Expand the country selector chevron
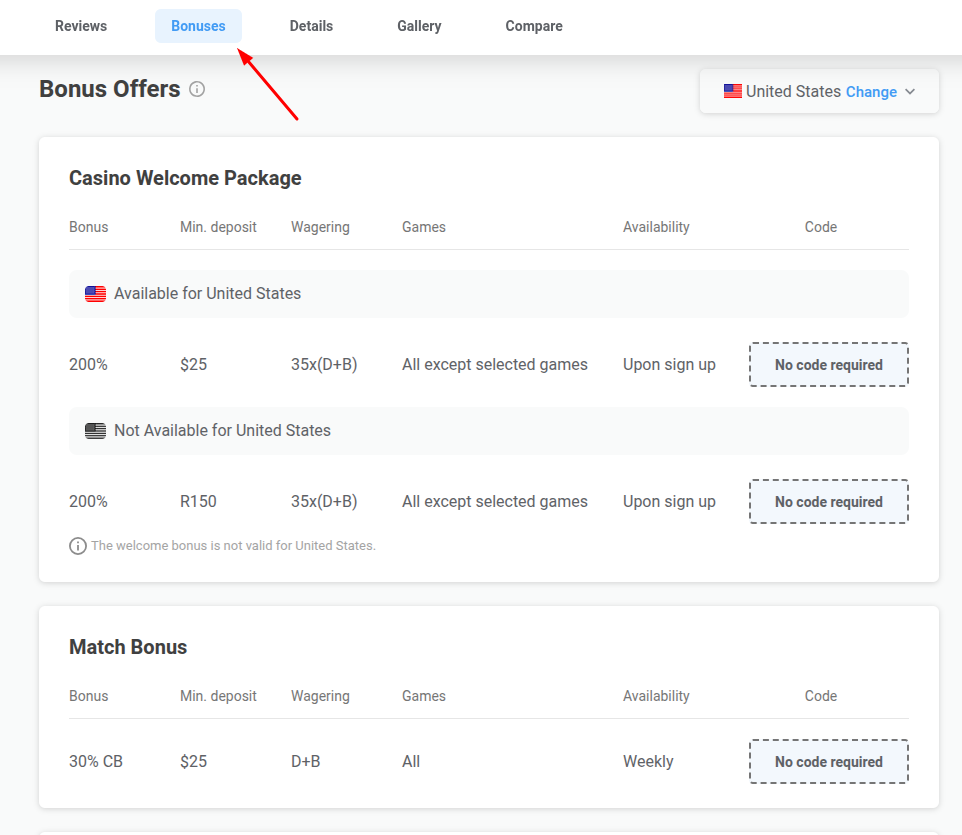This screenshot has height=835, width=962. tap(910, 91)
